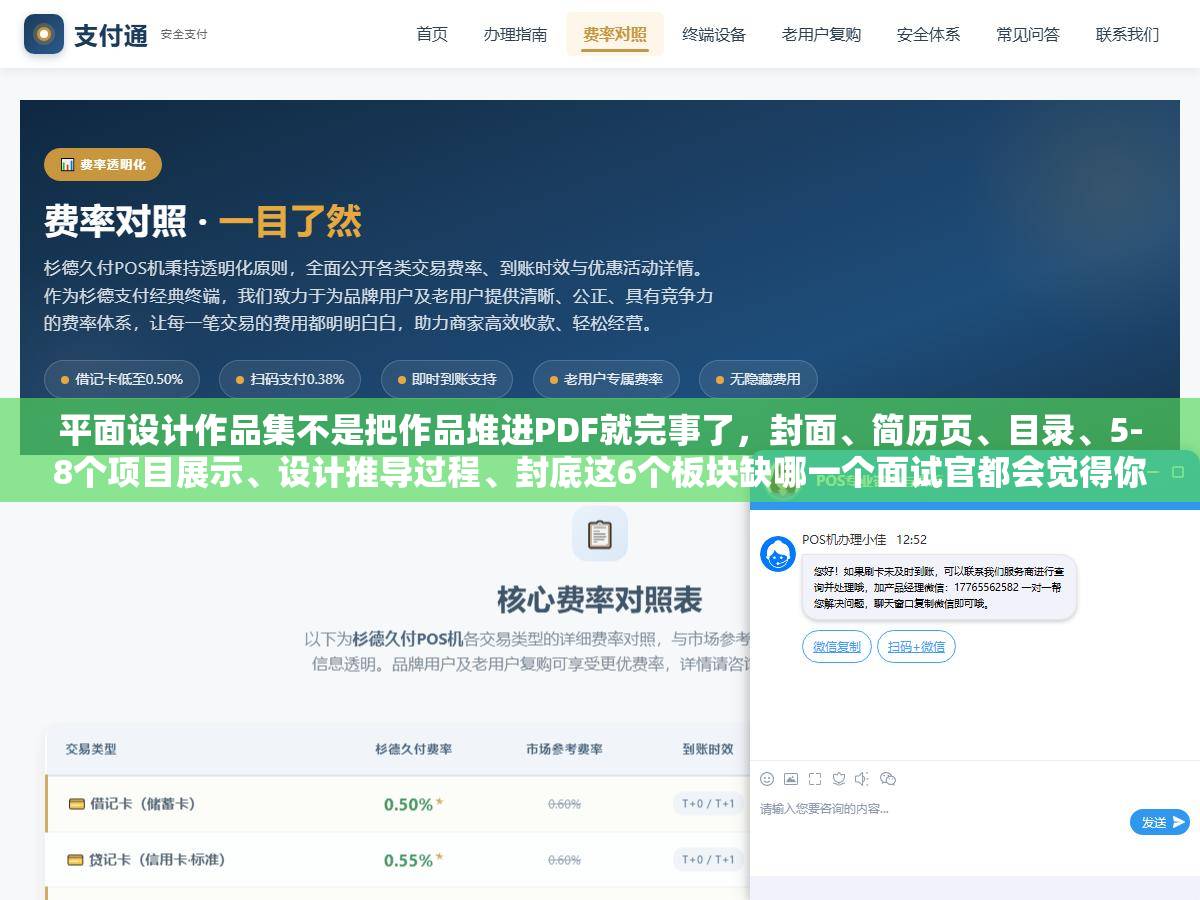
Task: Click the 支付通 logo icon
Action: point(43,34)
